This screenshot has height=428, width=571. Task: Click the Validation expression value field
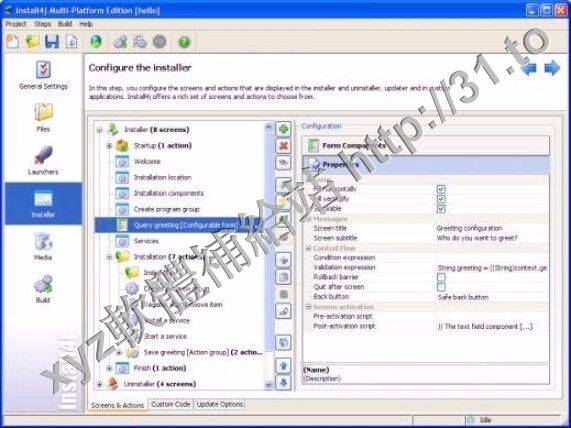492,268
